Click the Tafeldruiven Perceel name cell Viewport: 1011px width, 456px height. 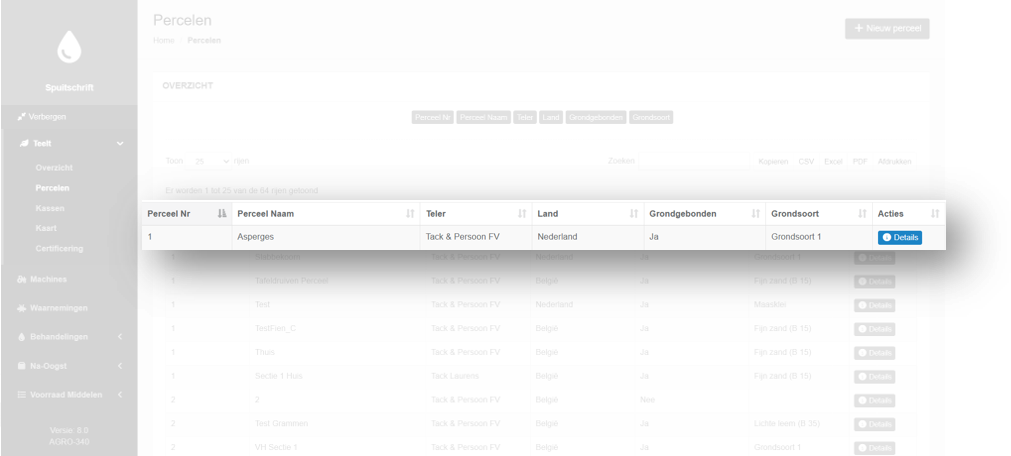click(291, 281)
